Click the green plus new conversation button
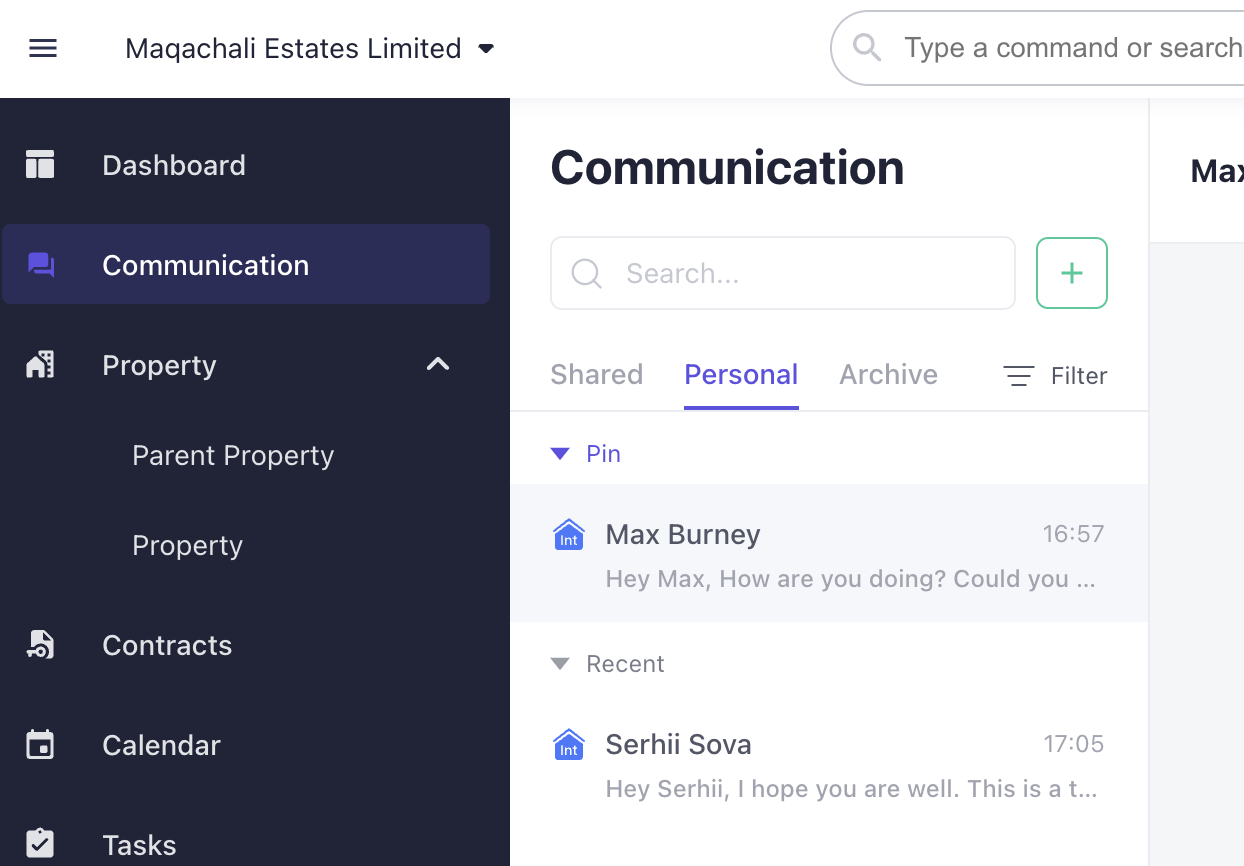 coord(1072,273)
